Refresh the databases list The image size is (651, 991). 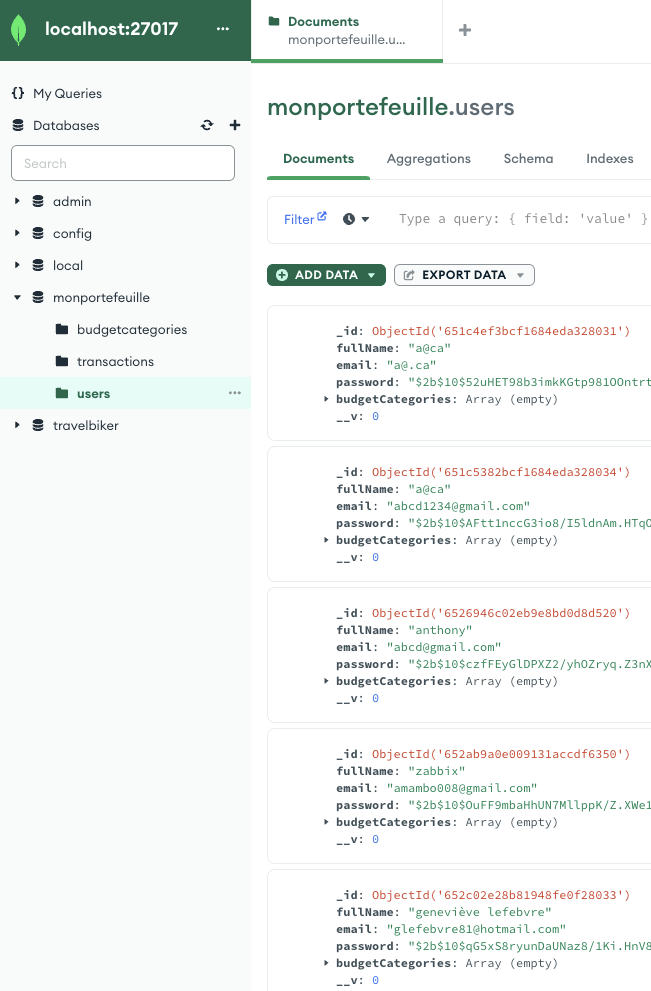pos(207,125)
